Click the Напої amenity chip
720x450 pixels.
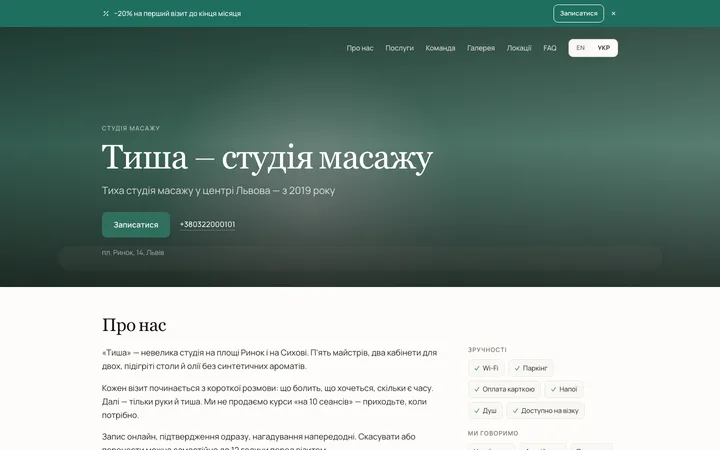pos(564,389)
